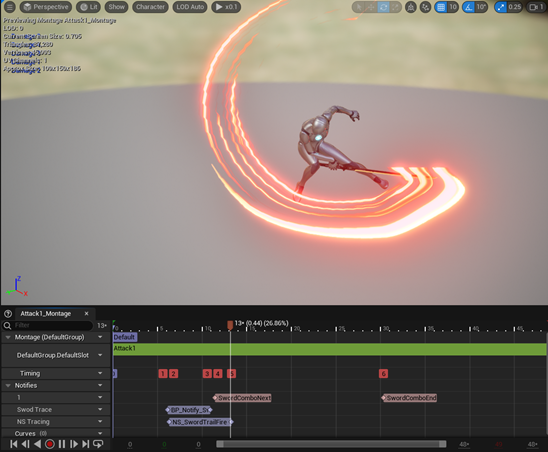Open the x0.1 playback speed menu
The image size is (548, 452).
pyautogui.click(x=226, y=7)
